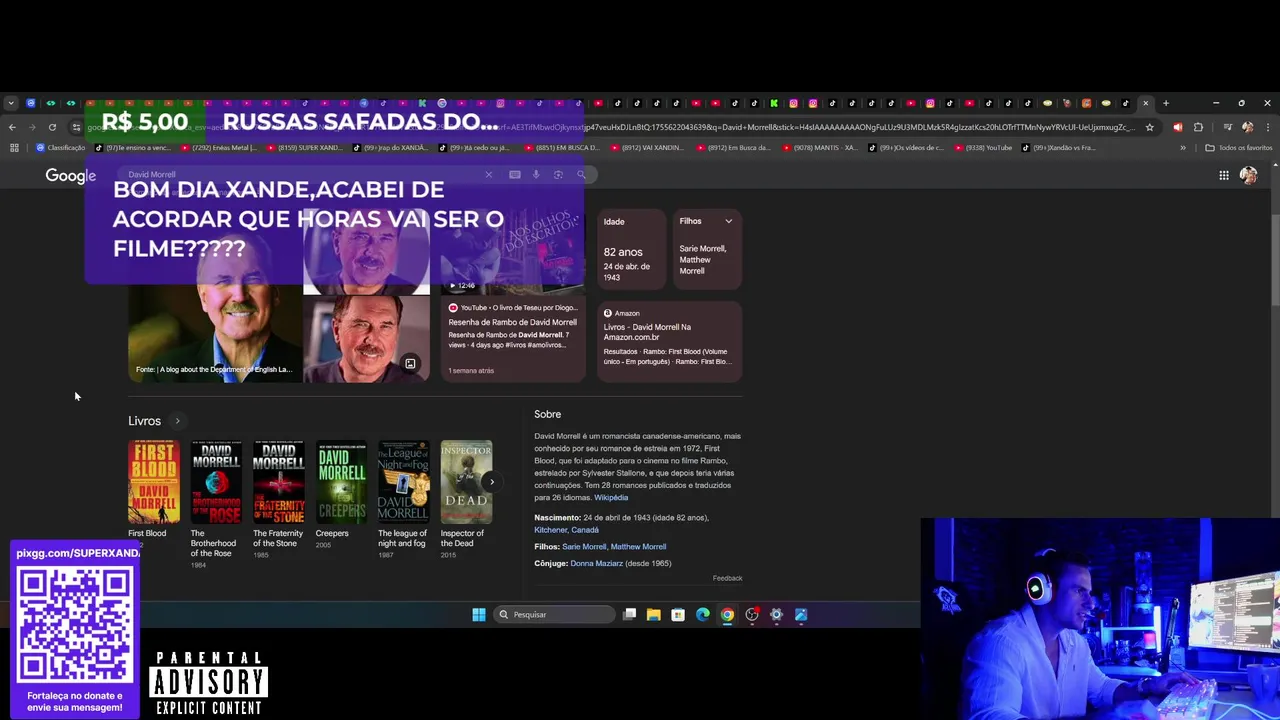
Task: Open image viewer icon on David Morrell photo
Action: [410, 363]
